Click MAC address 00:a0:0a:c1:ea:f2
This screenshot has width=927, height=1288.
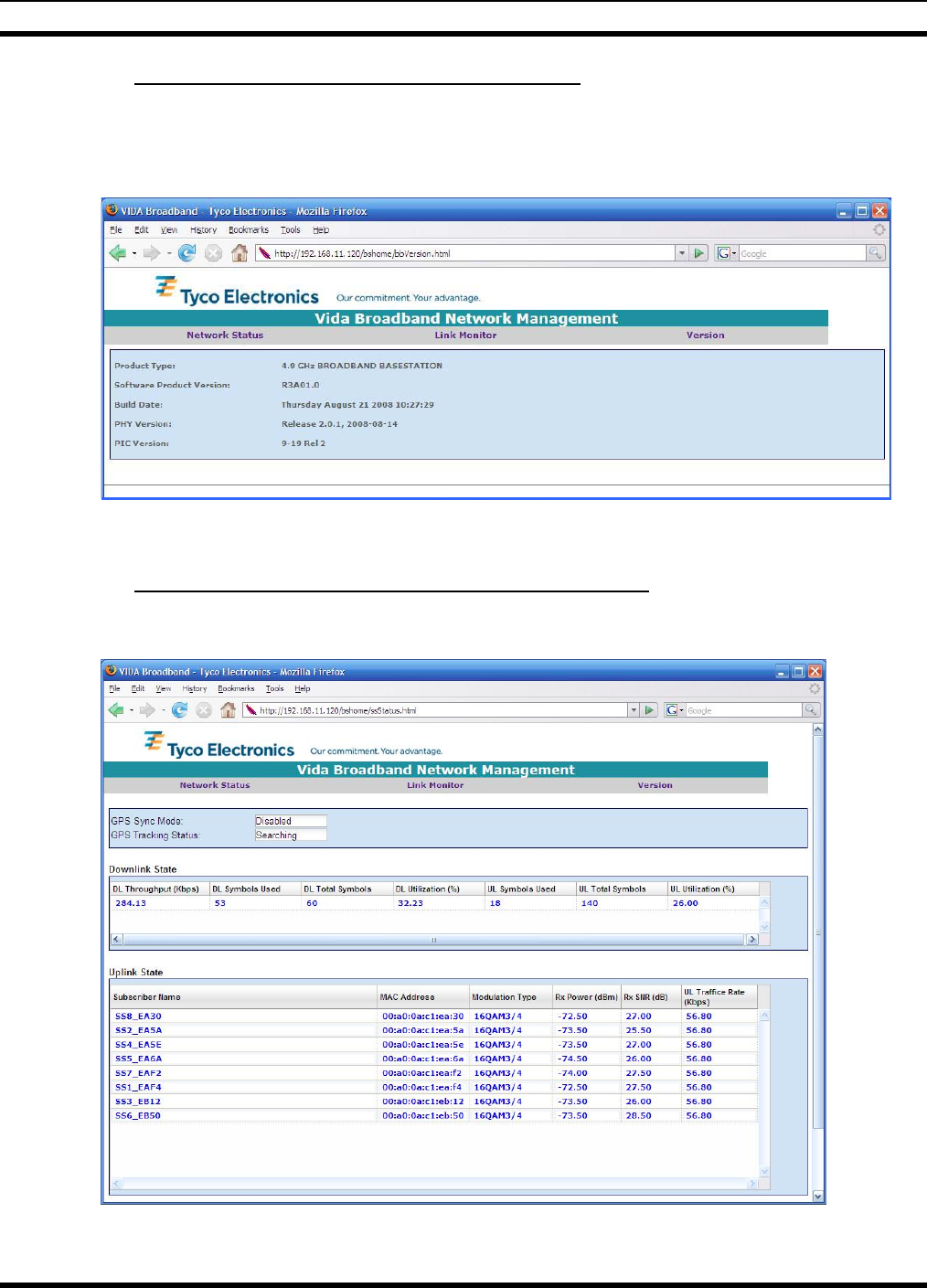[422, 1073]
